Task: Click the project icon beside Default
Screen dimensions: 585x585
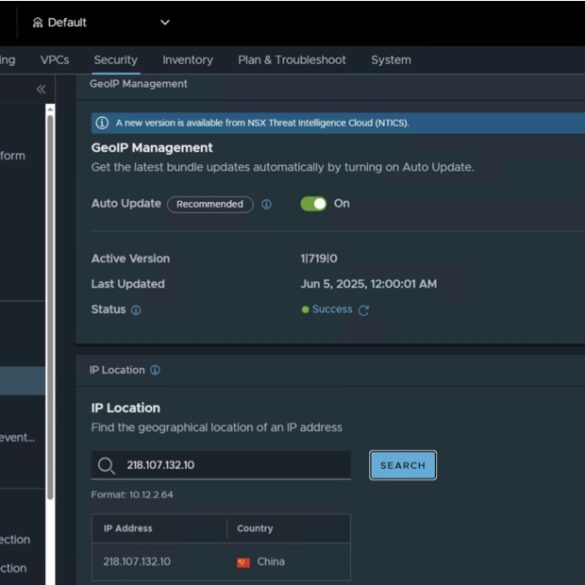Action: 38,23
